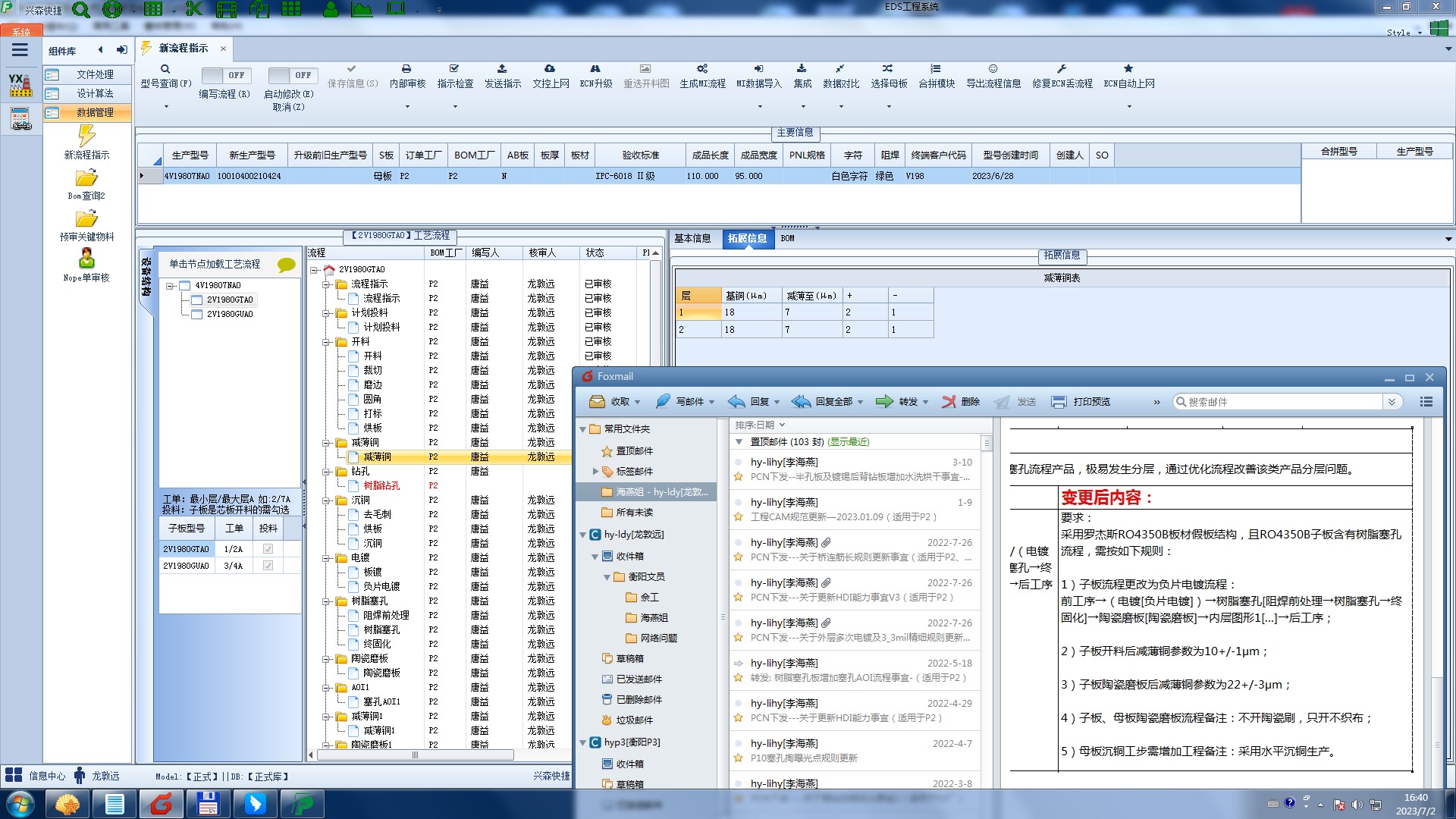Click Foxmail 写邮件 compose icon

663,401
